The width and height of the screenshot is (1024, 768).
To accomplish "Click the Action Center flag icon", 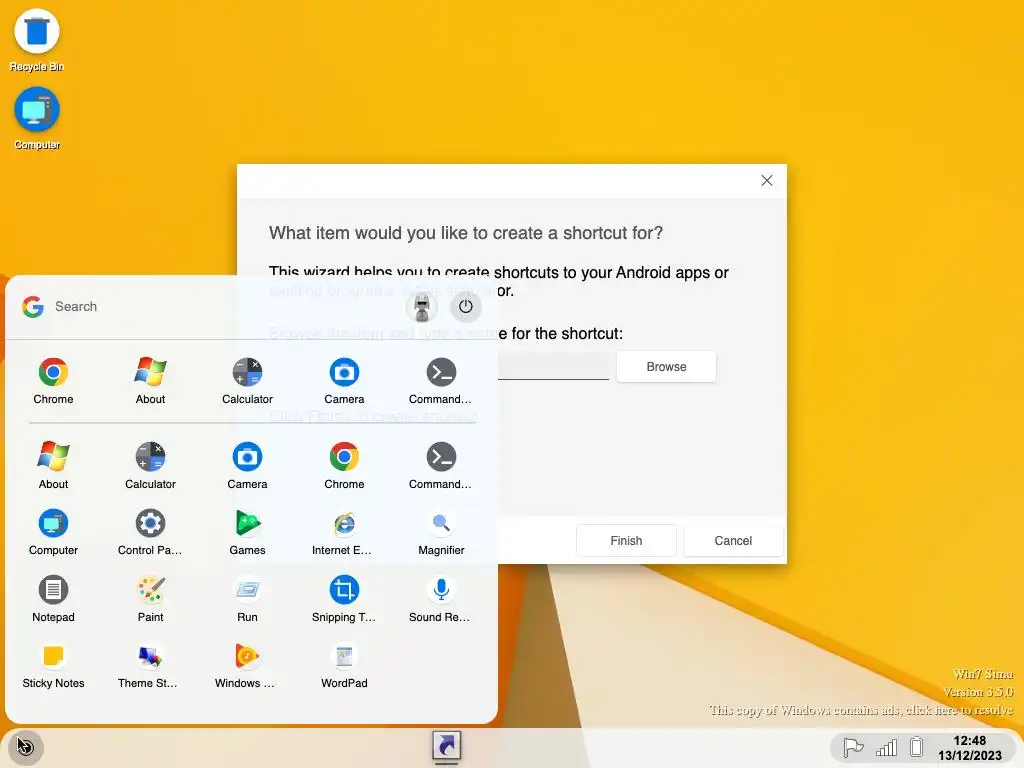I will [x=853, y=747].
